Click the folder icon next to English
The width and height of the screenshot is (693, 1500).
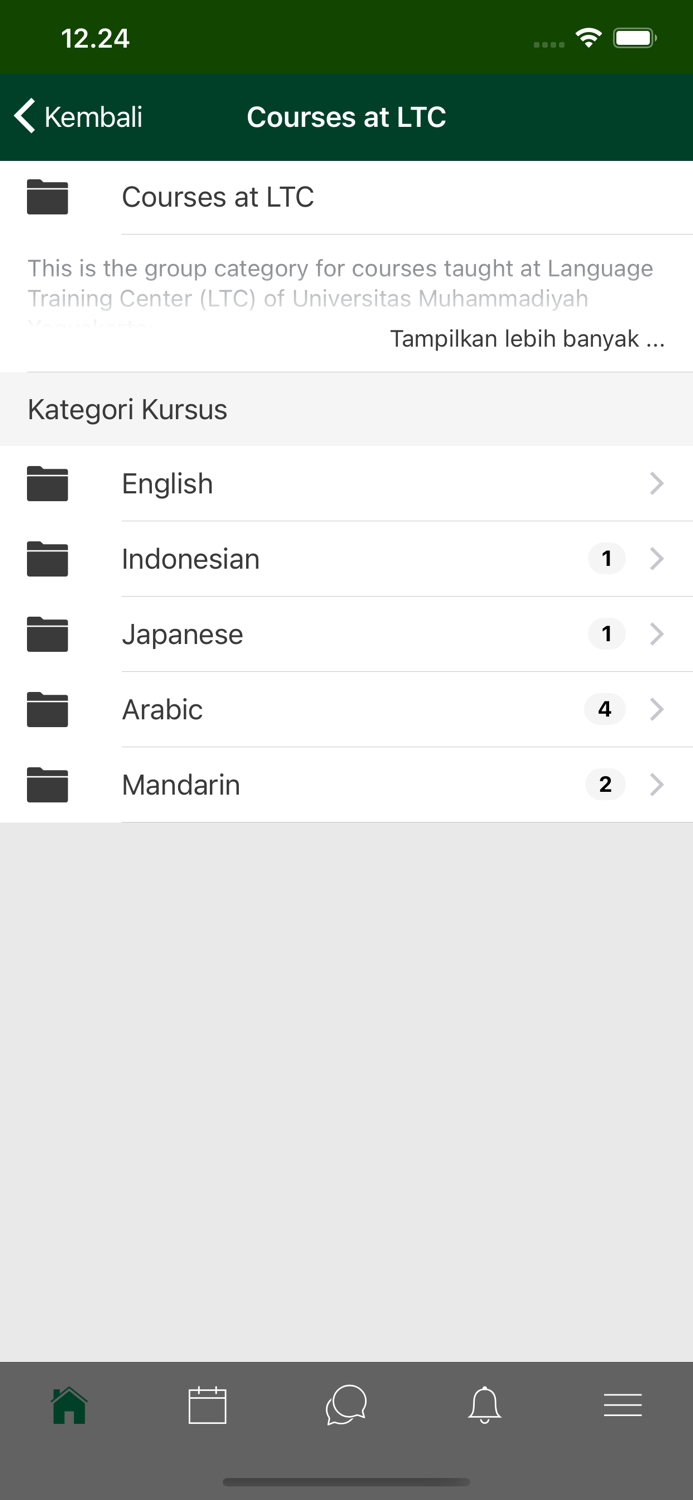point(47,484)
